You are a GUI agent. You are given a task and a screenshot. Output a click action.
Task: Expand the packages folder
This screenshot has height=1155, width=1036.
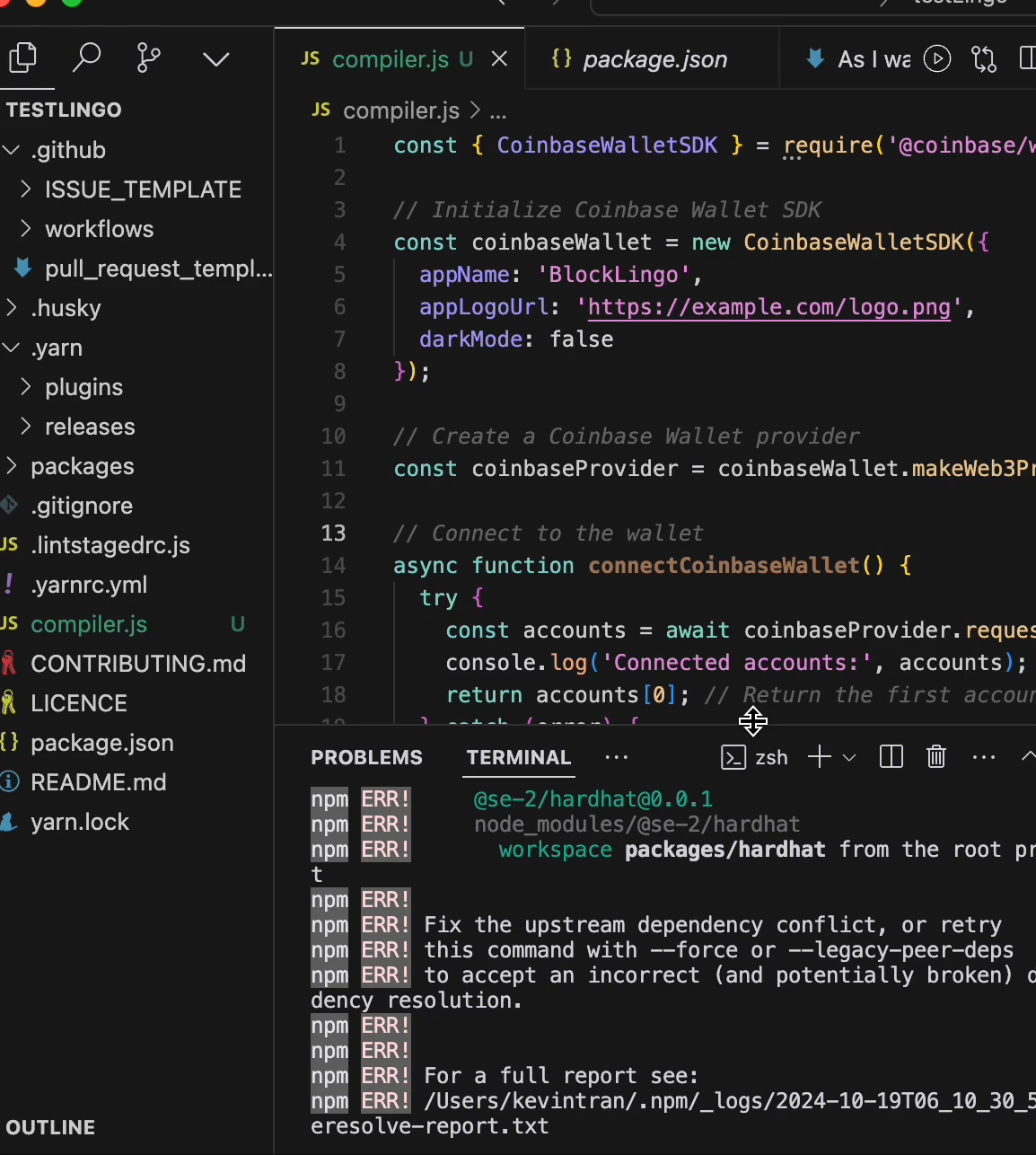tap(136, 466)
